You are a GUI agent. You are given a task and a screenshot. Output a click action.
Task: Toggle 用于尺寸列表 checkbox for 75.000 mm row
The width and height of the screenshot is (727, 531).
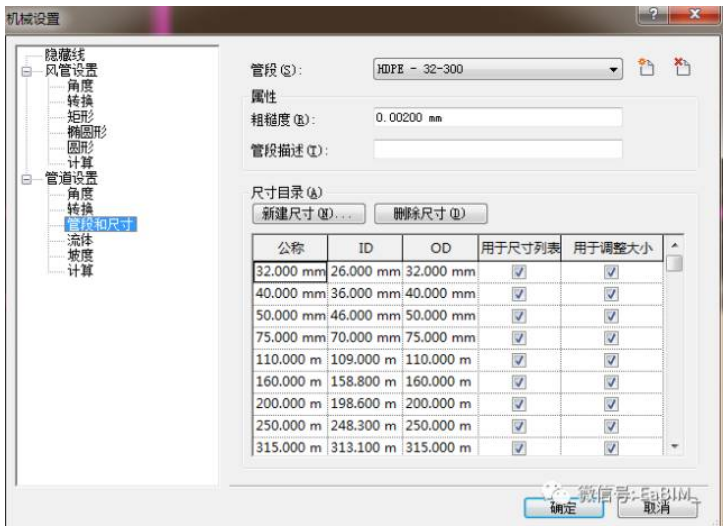coord(519,338)
